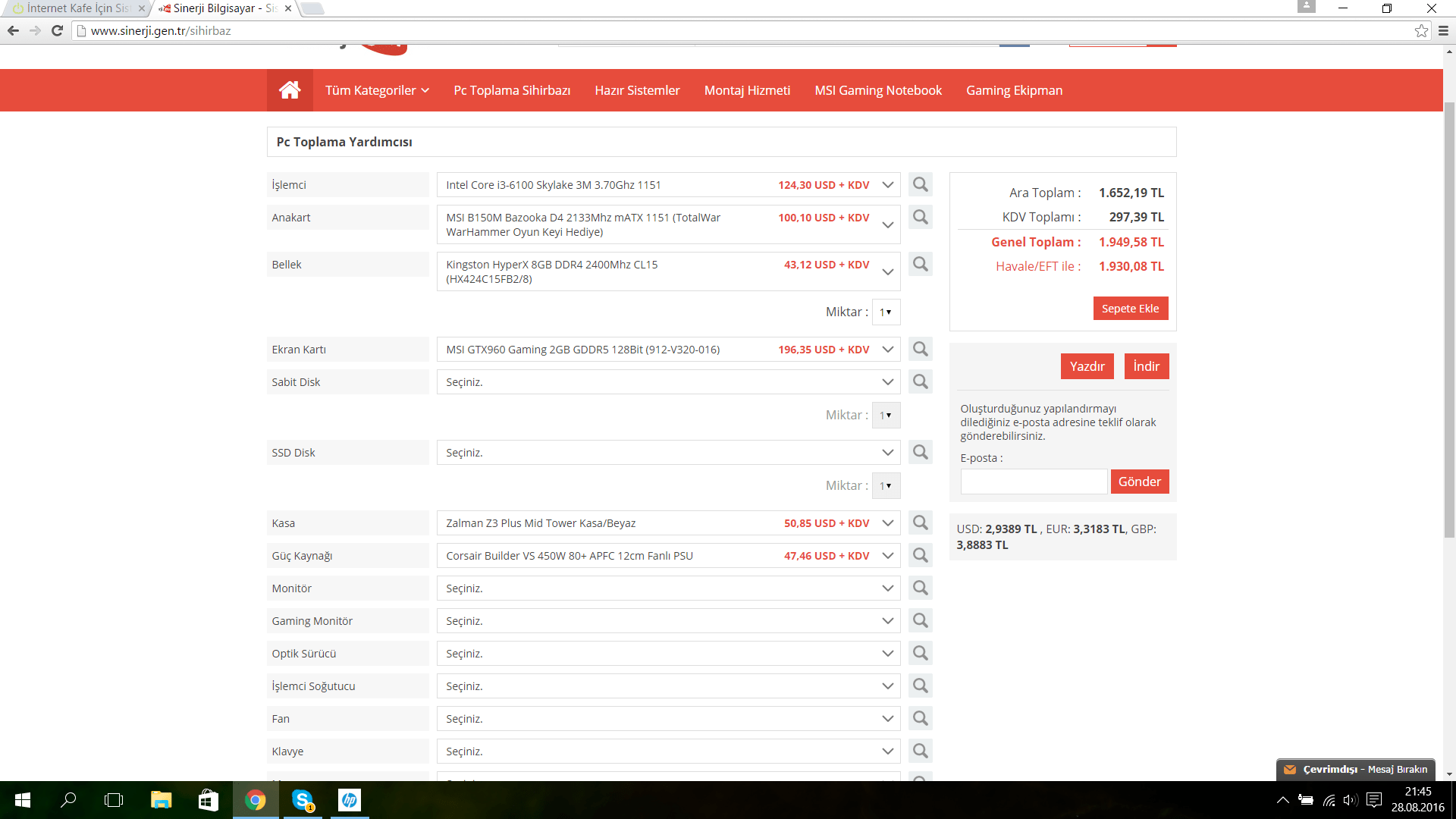Click the home icon in navigation bar

coord(289,90)
